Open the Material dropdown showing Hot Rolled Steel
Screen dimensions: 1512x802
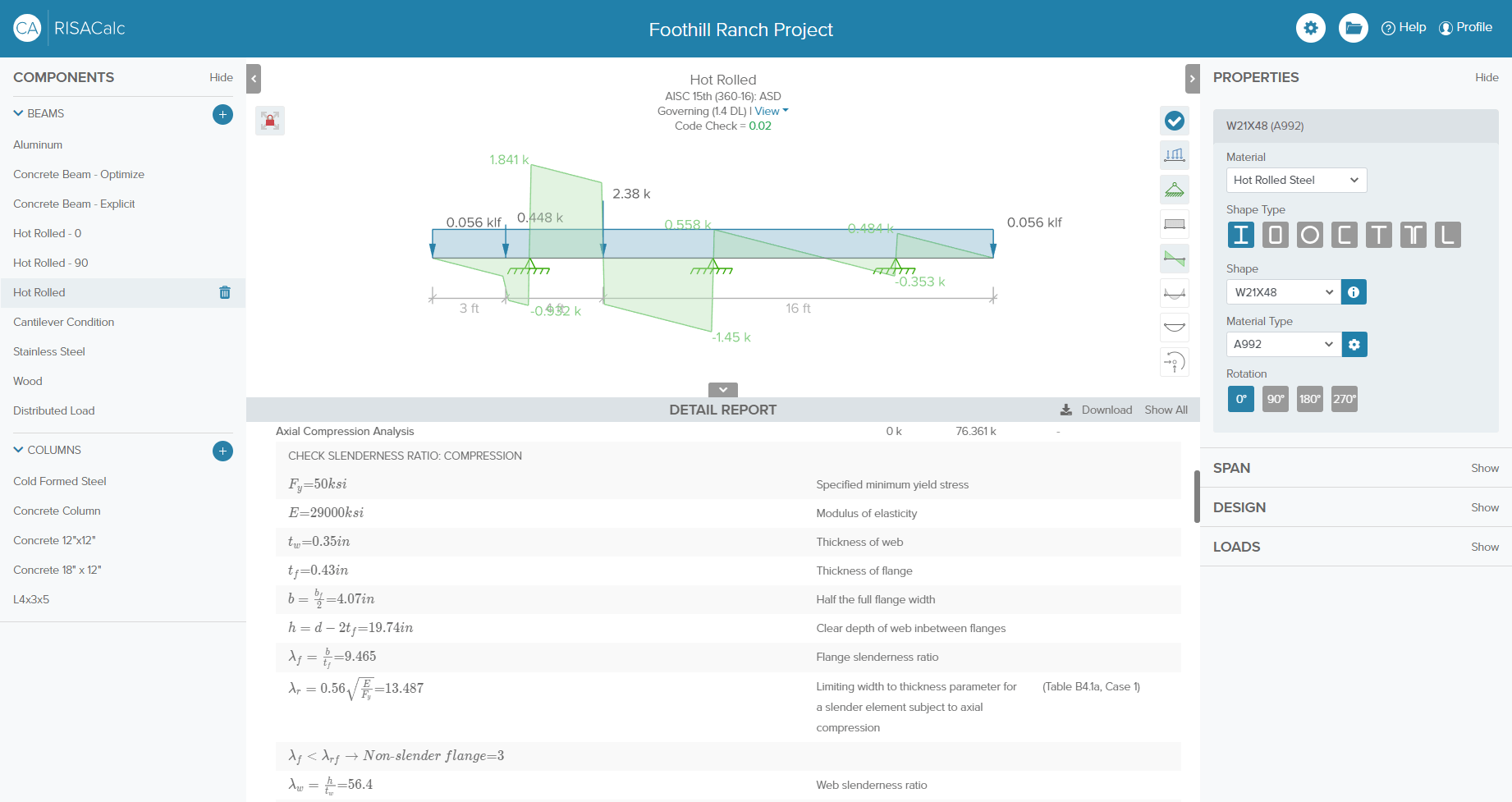(x=1296, y=180)
